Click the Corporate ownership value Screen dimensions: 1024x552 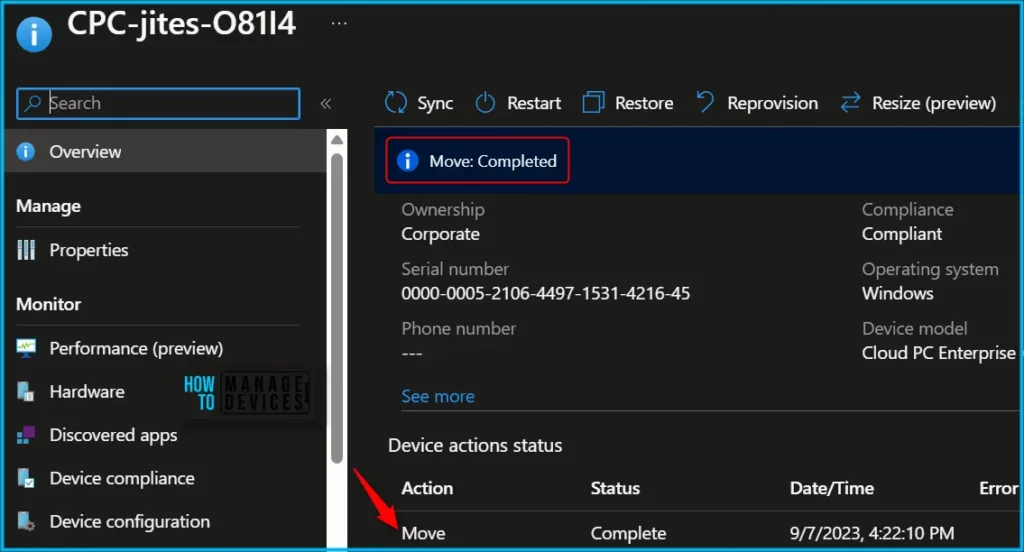[440, 234]
